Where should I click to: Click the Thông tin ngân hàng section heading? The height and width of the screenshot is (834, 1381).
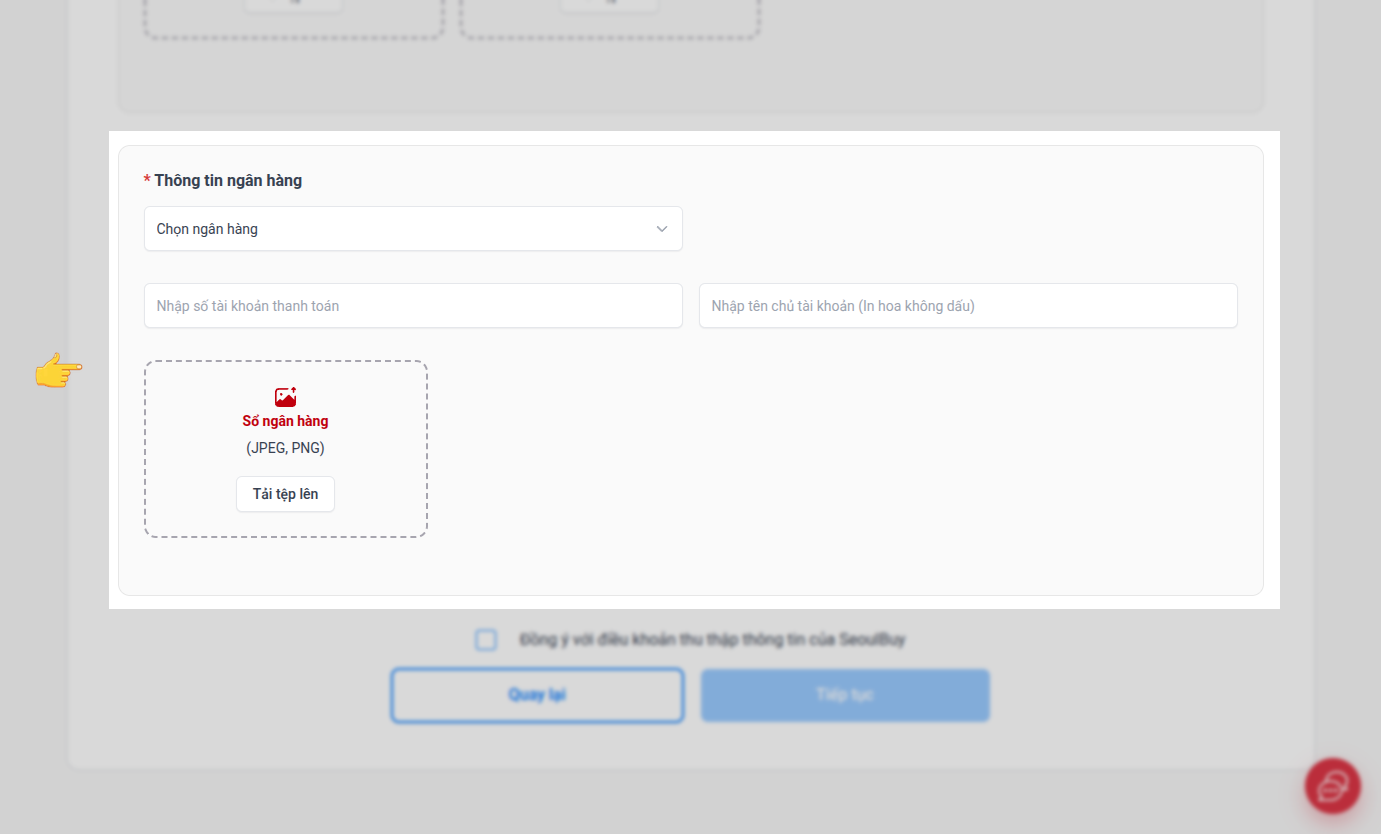(228, 180)
